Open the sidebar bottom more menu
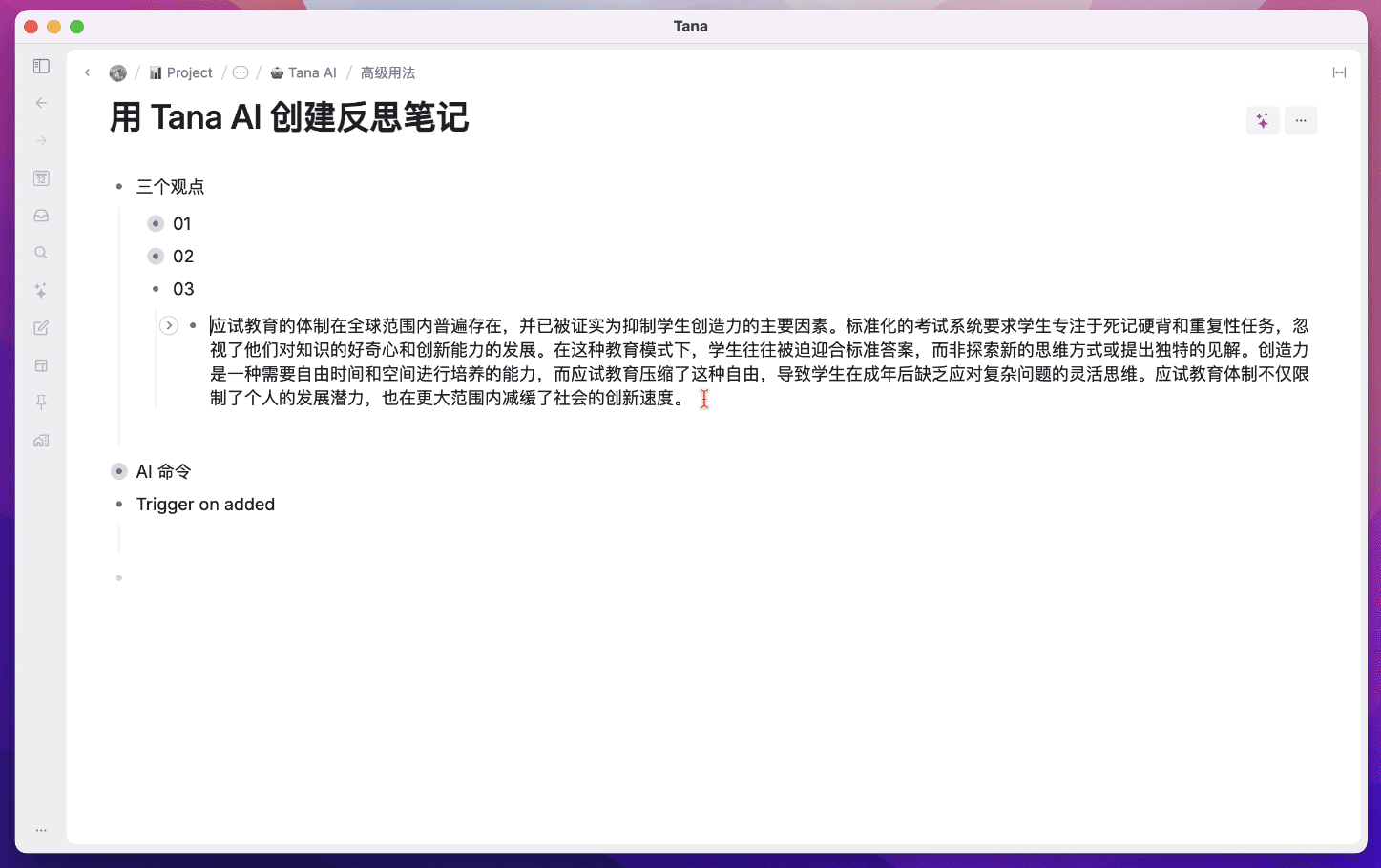The width and height of the screenshot is (1381, 868). pyautogui.click(x=41, y=830)
